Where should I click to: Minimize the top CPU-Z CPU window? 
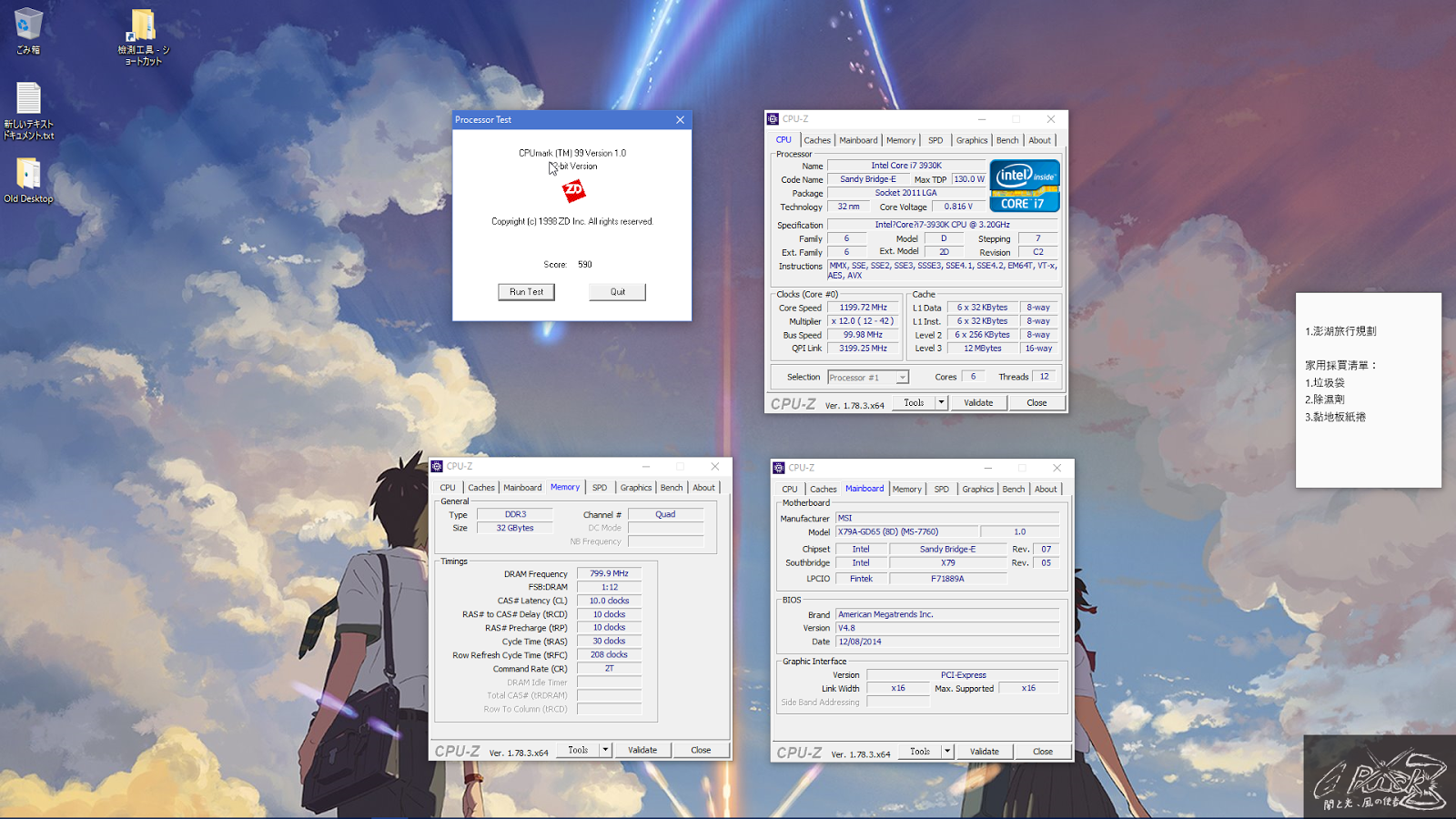coord(982,119)
